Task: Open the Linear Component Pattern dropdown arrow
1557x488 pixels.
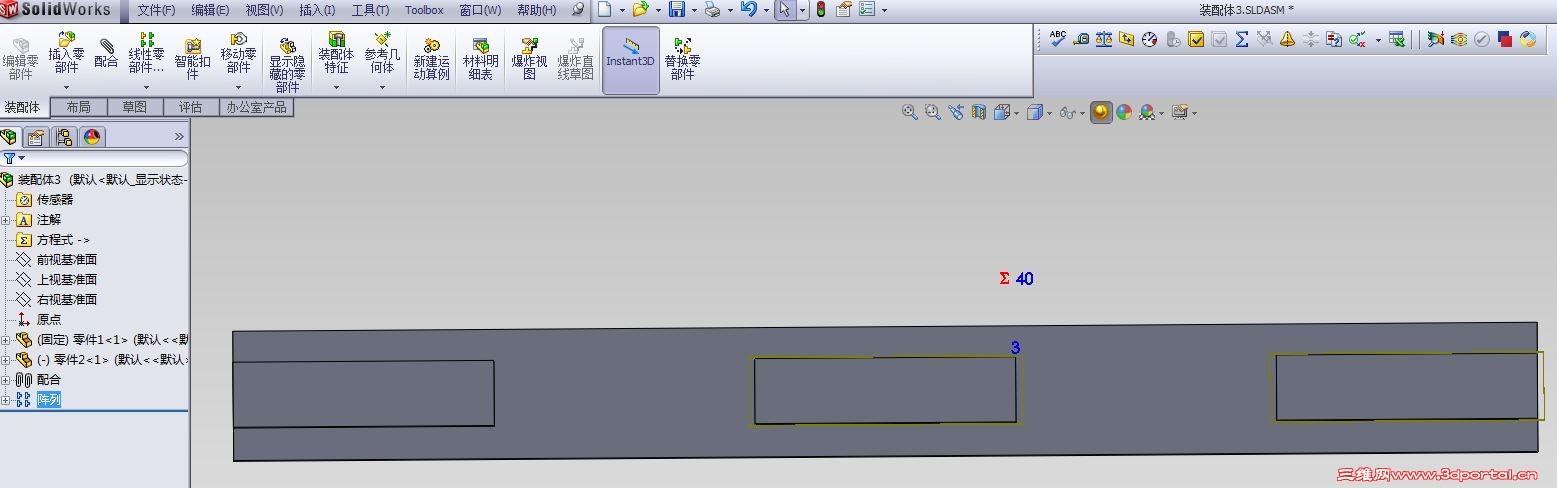Action: pyautogui.click(x=146, y=87)
